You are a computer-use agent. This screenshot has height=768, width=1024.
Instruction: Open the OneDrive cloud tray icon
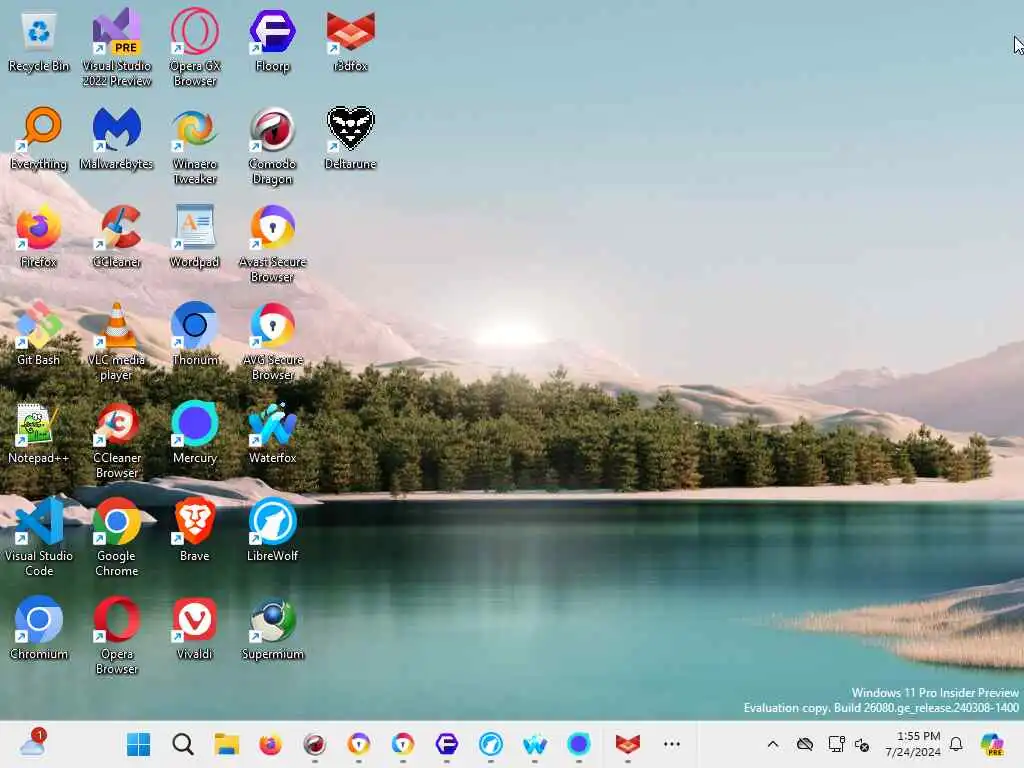point(805,744)
